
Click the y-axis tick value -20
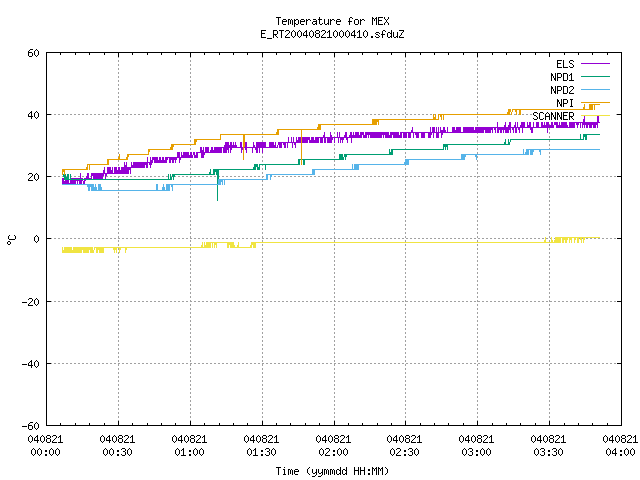(31, 302)
